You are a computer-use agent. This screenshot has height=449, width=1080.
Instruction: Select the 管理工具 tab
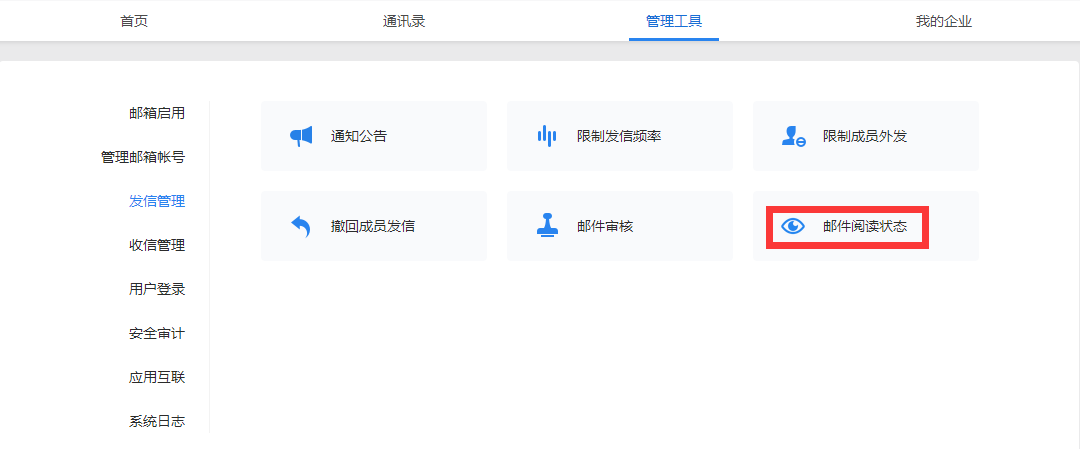click(x=674, y=21)
